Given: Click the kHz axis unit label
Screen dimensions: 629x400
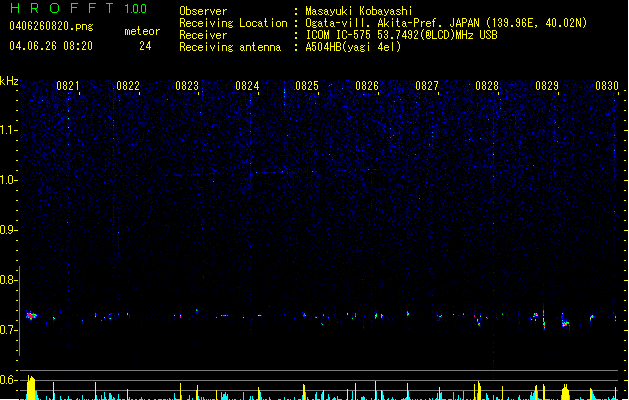Looking at the screenshot, I should point(9,81).
